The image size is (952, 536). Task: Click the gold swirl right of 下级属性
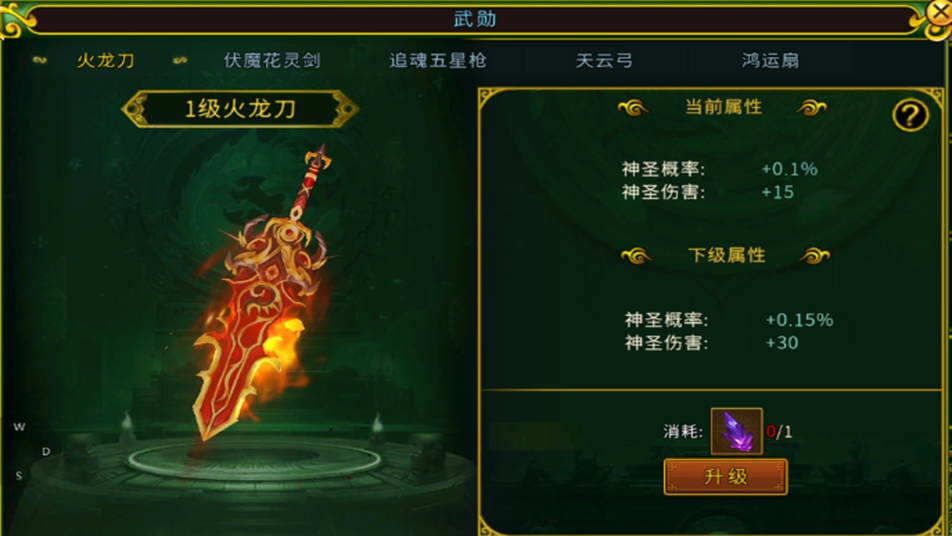point(815,256)
